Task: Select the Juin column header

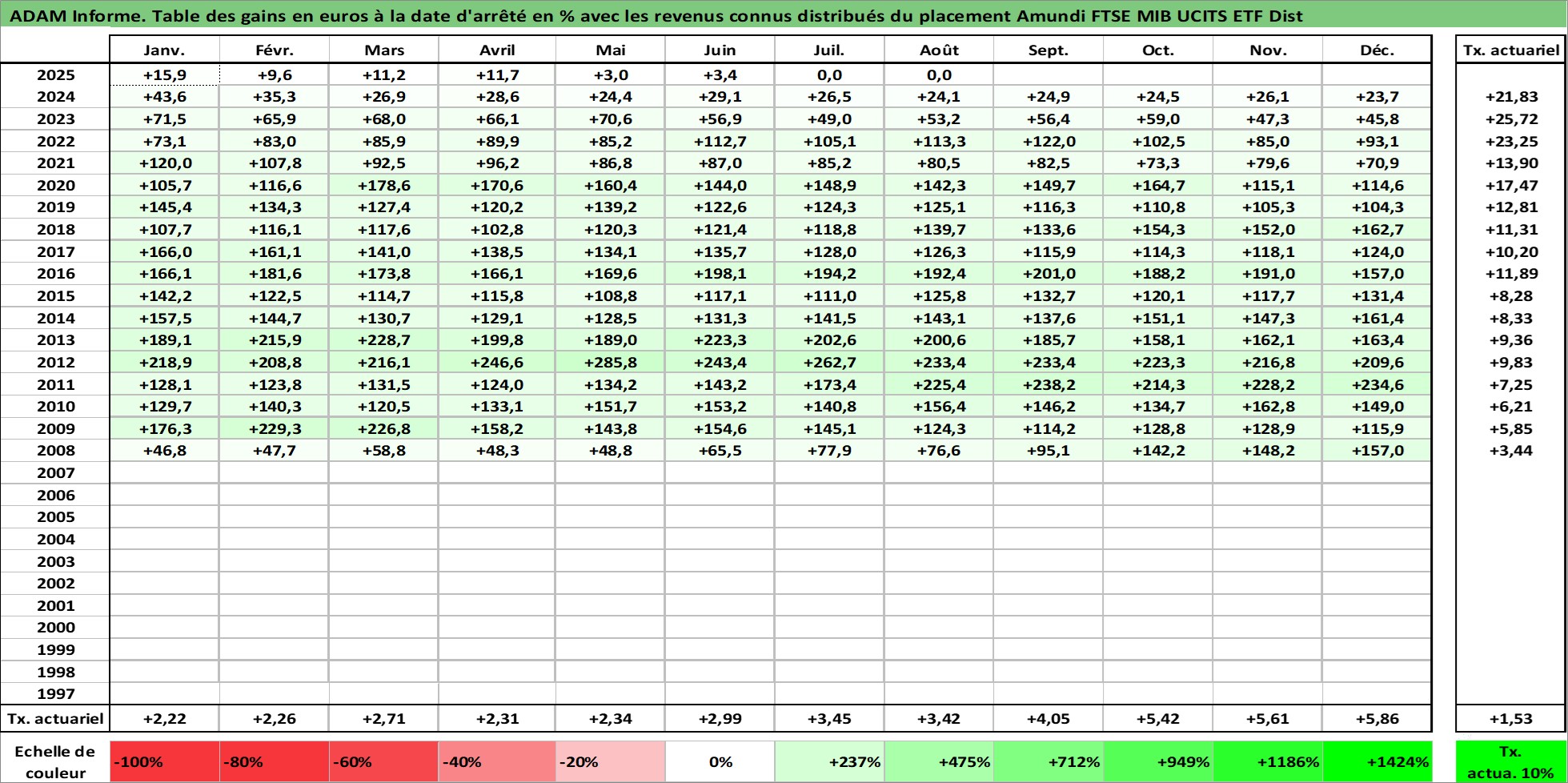Action: [720, 50]
